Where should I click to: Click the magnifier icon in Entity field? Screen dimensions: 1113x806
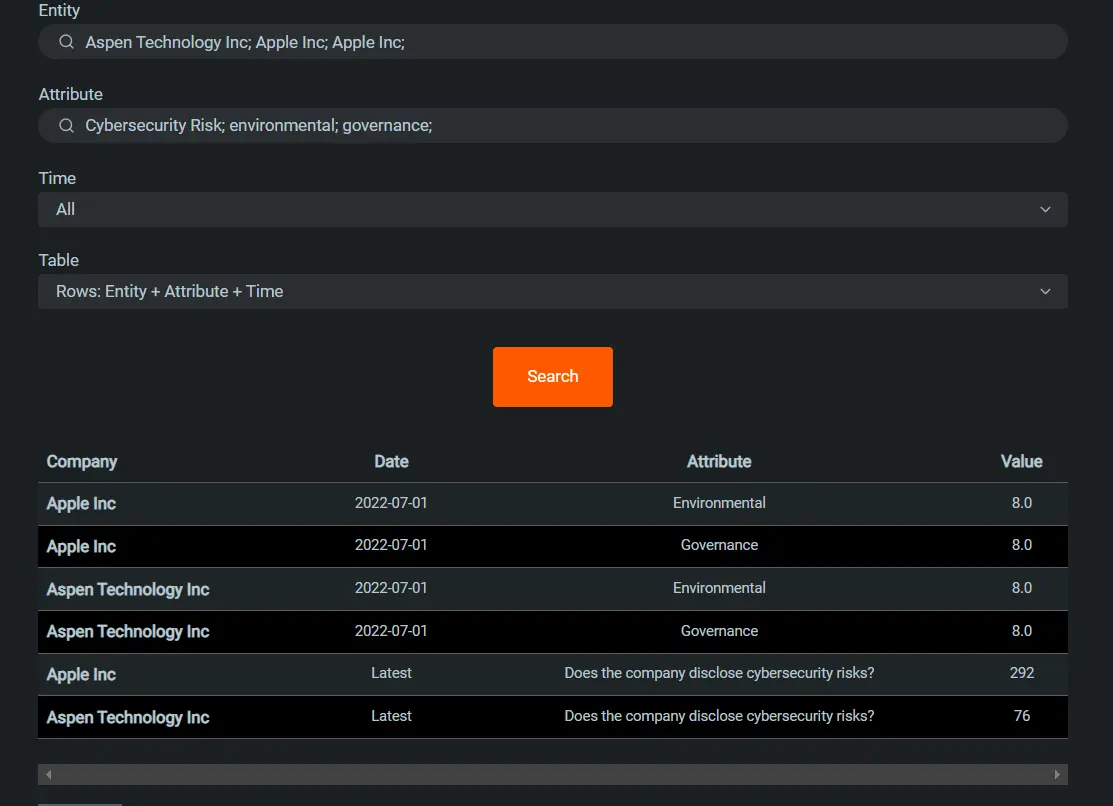[x=66, y=42]
